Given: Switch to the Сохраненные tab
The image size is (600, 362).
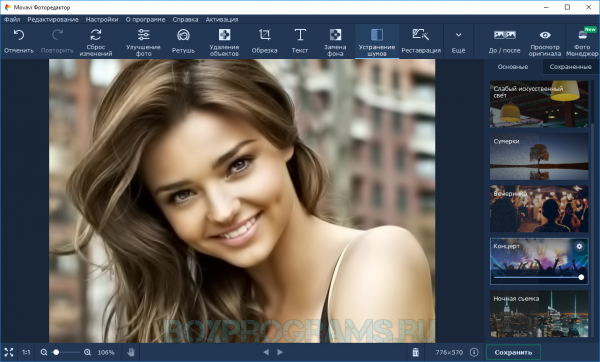Looking at the screenshot, I should click(x=570, y=67).
